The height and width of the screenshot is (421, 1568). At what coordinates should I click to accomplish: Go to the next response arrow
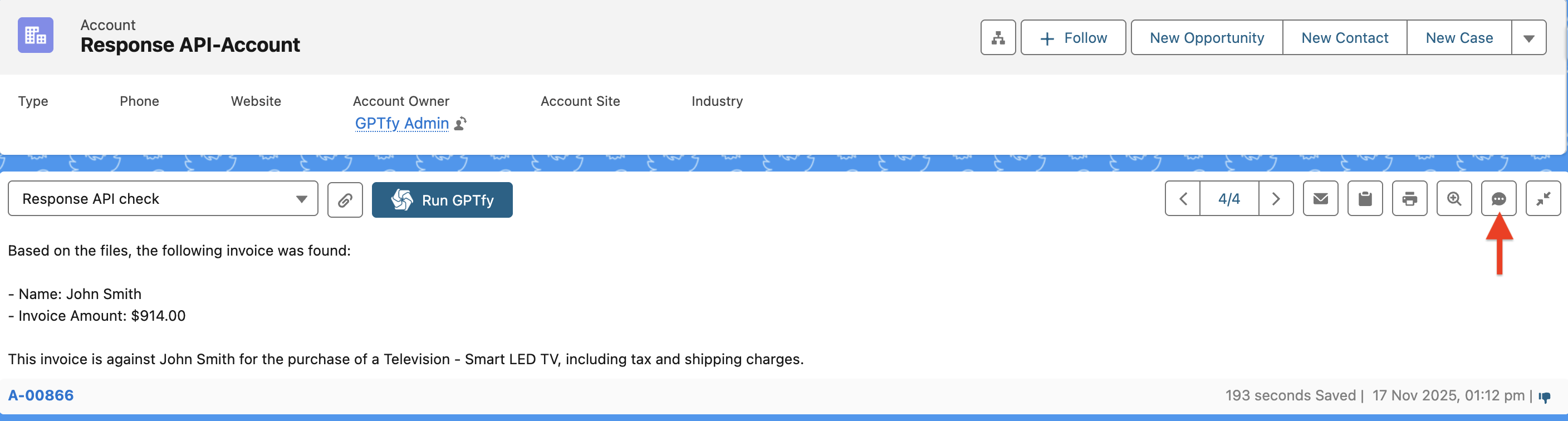pos(1276,199)
